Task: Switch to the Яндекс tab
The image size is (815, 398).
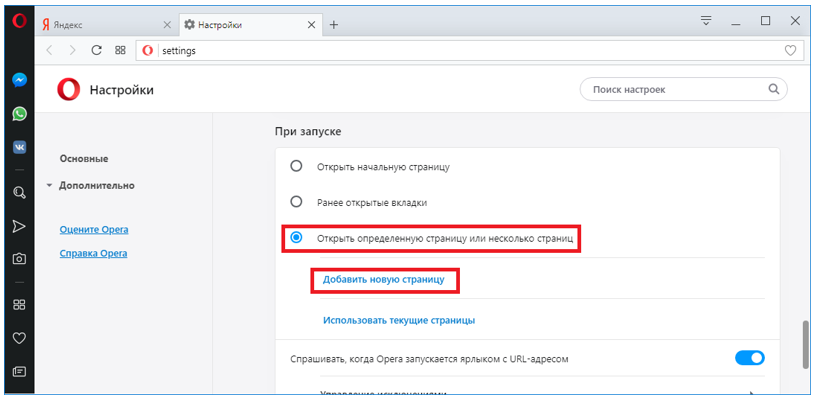Action: (108, 24)
